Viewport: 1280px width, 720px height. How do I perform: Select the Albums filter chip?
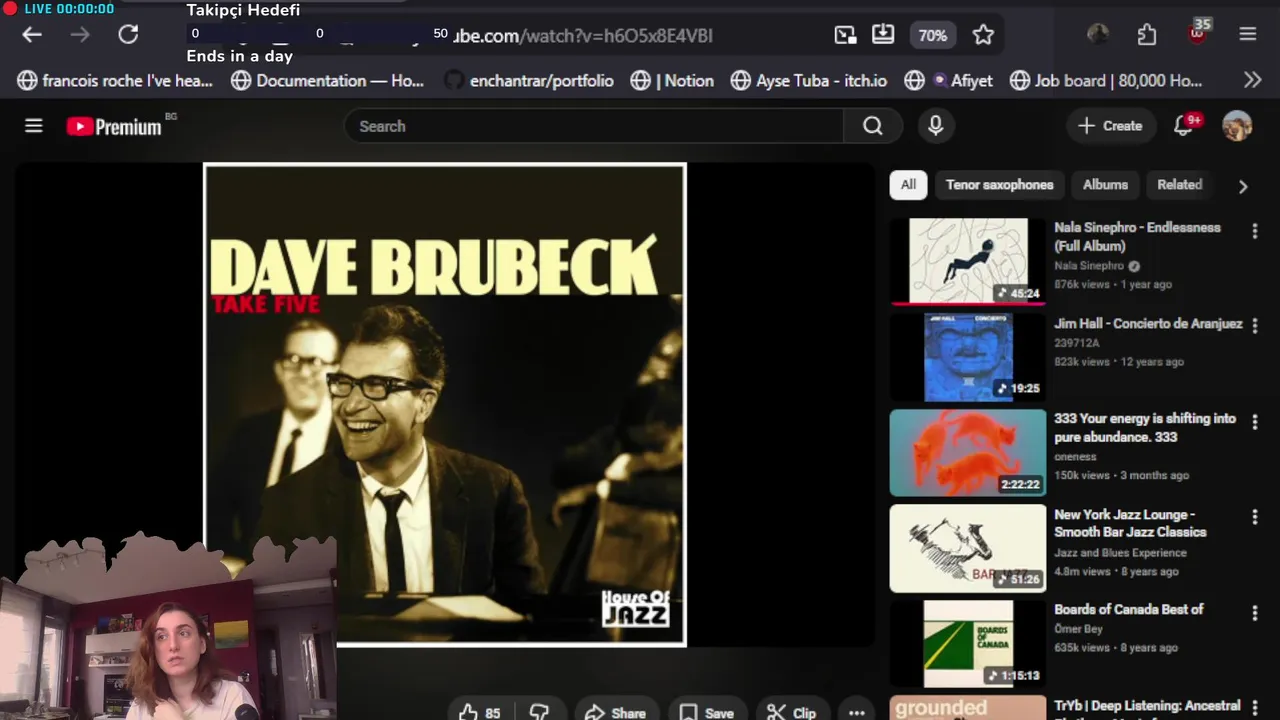[x=1105, y=184]
